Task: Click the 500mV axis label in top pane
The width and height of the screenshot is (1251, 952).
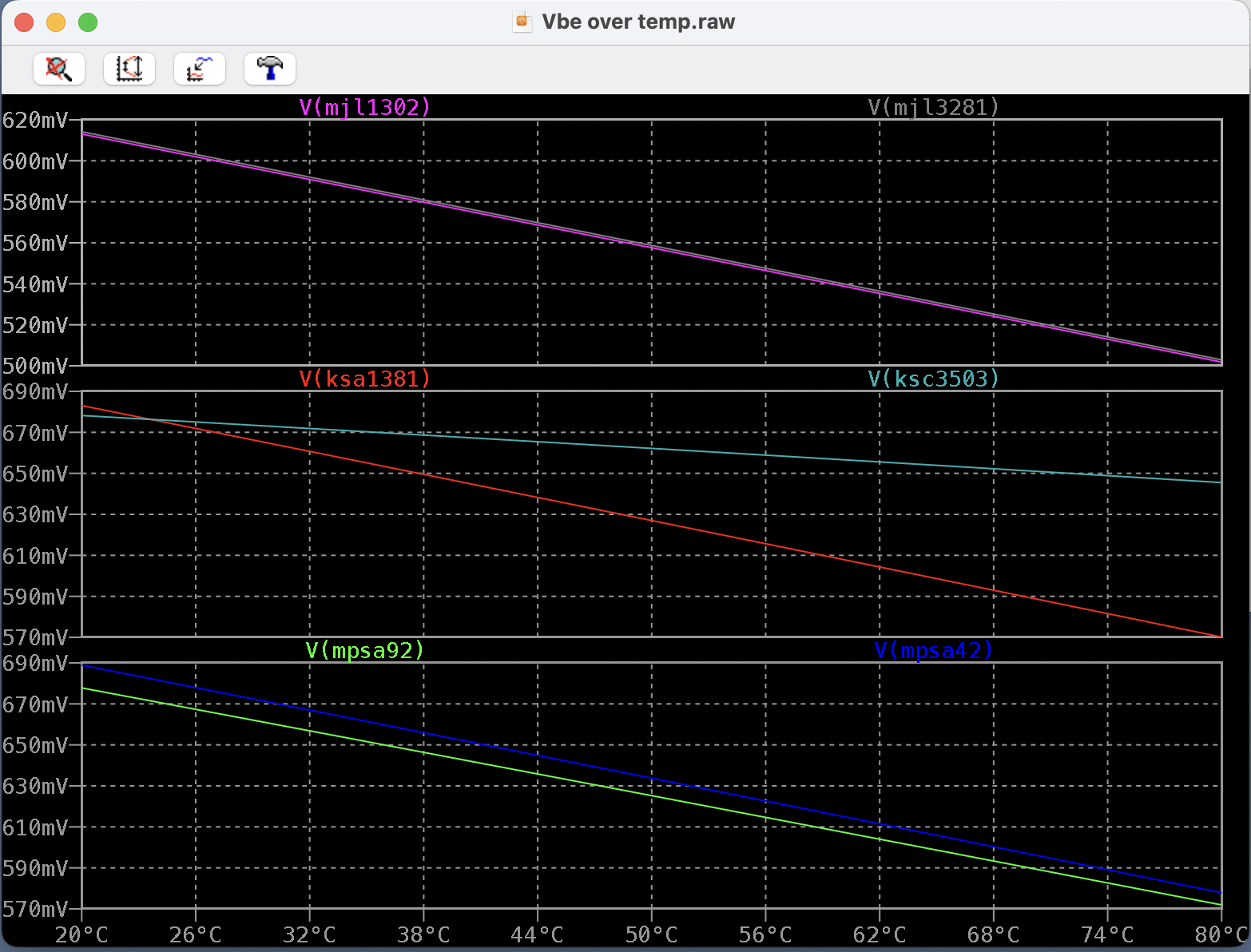Action: pyautogui.click(x=35, y=366)
